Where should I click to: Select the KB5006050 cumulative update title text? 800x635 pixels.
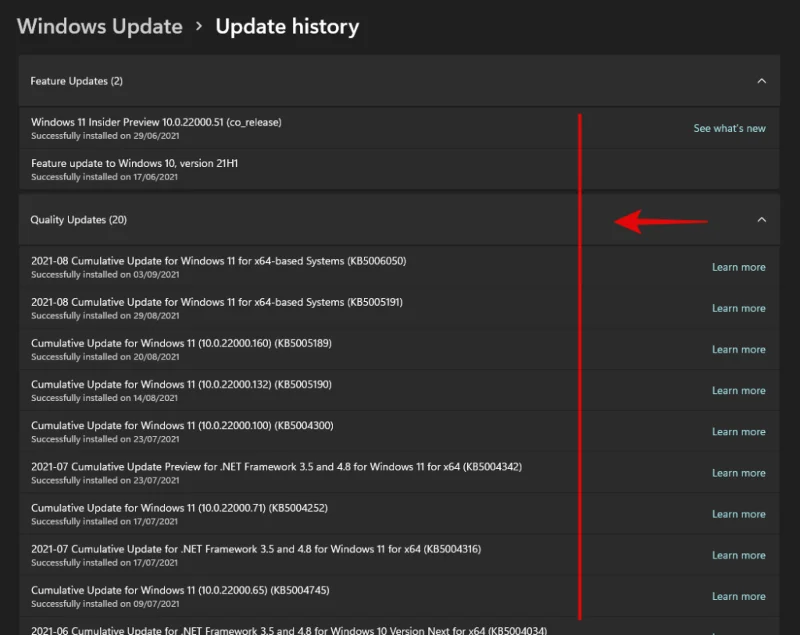pos(218,261)
